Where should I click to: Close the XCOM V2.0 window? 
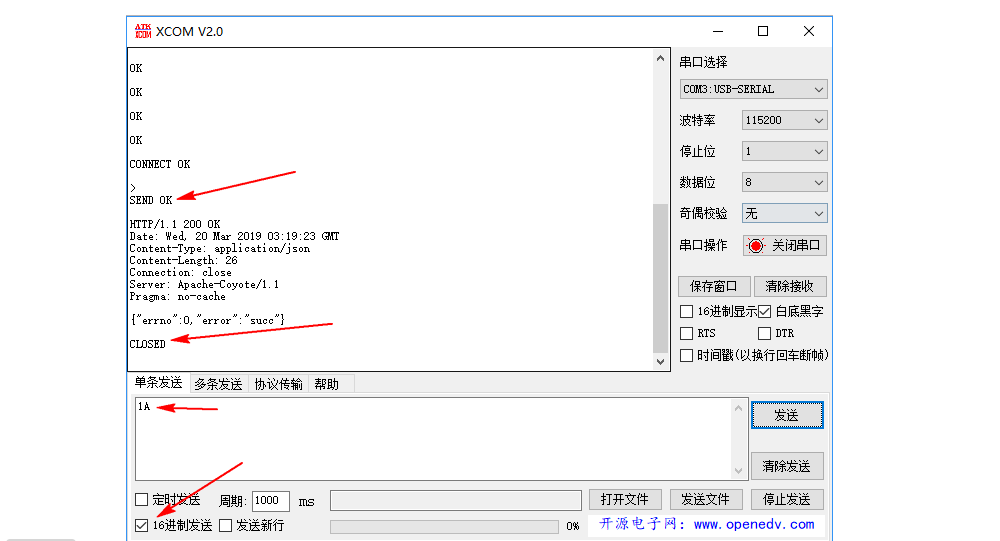809,31
